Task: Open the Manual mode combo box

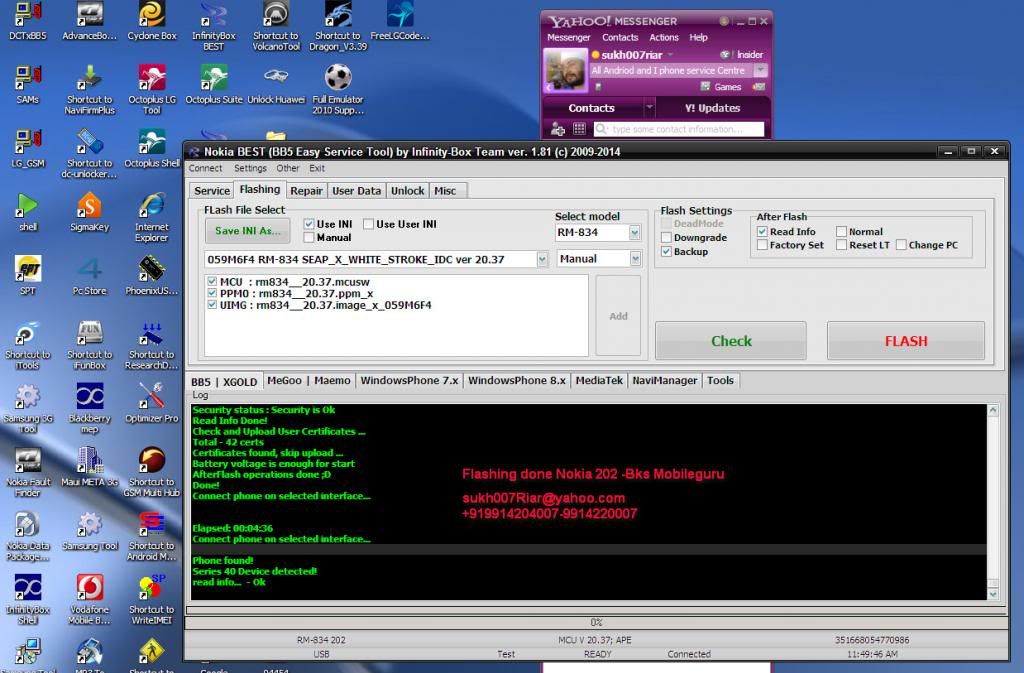Action: 635,259
